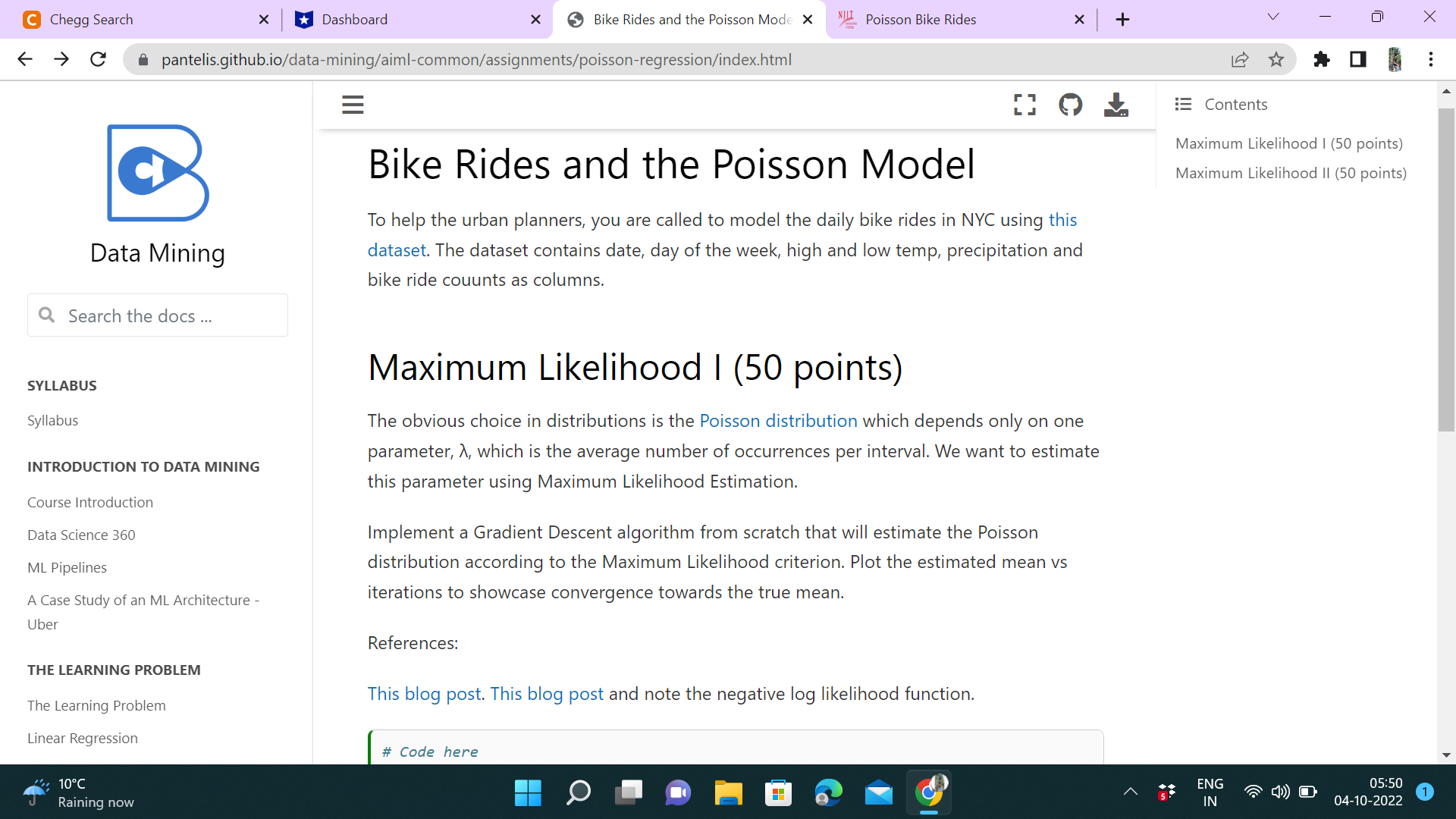The height and width of the screenshot is (819, 1456).
Task: Open the Chrome side panel icon
Action: point(1357,59)
